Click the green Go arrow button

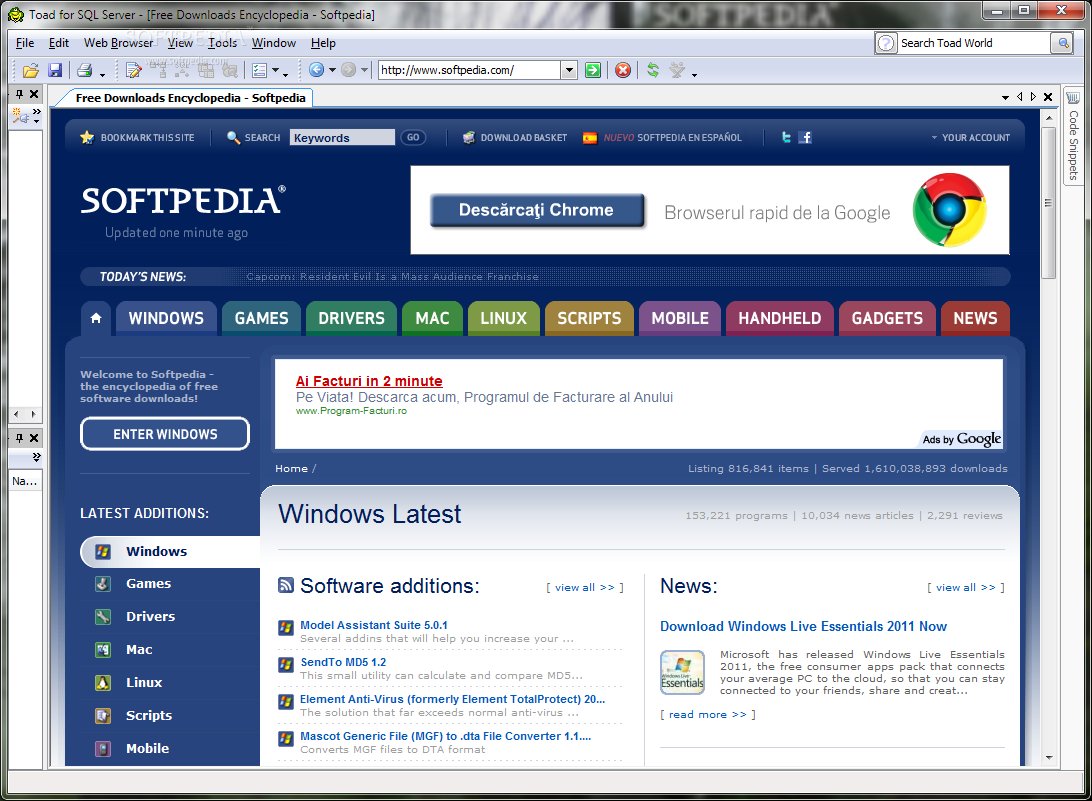coord(593,70)
